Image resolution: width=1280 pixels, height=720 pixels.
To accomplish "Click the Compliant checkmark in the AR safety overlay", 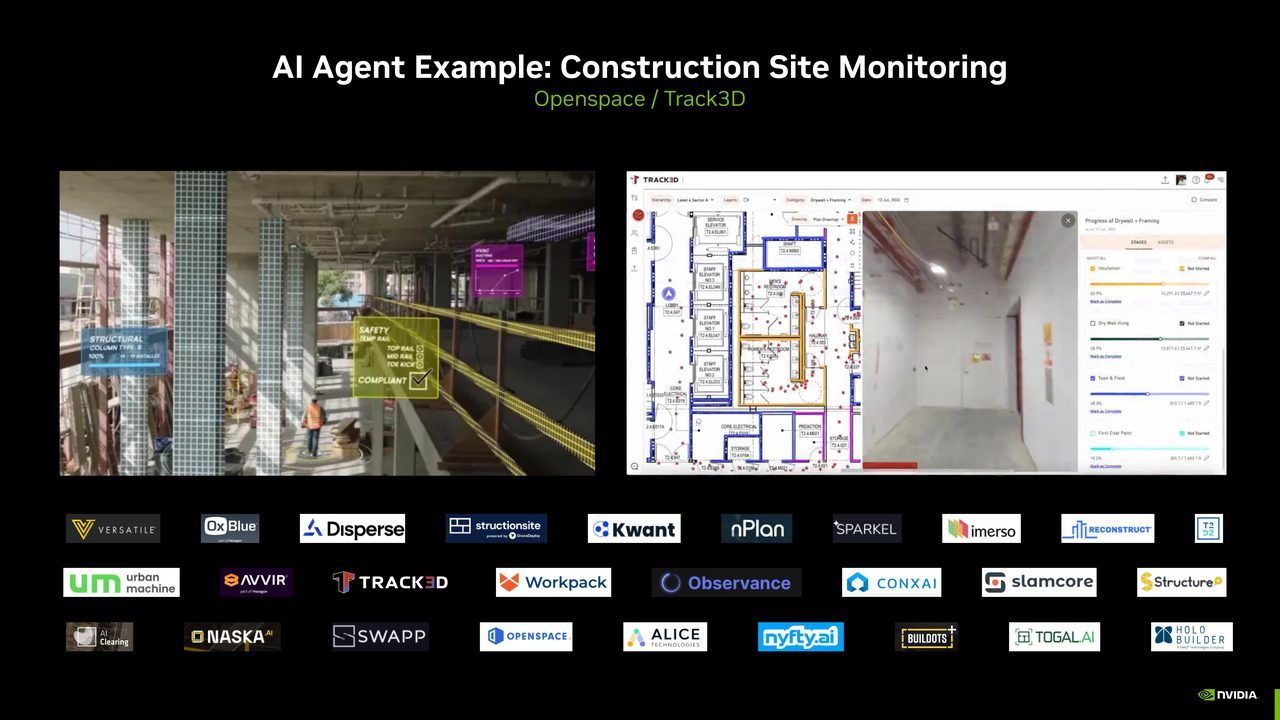I will coord(420,379).
